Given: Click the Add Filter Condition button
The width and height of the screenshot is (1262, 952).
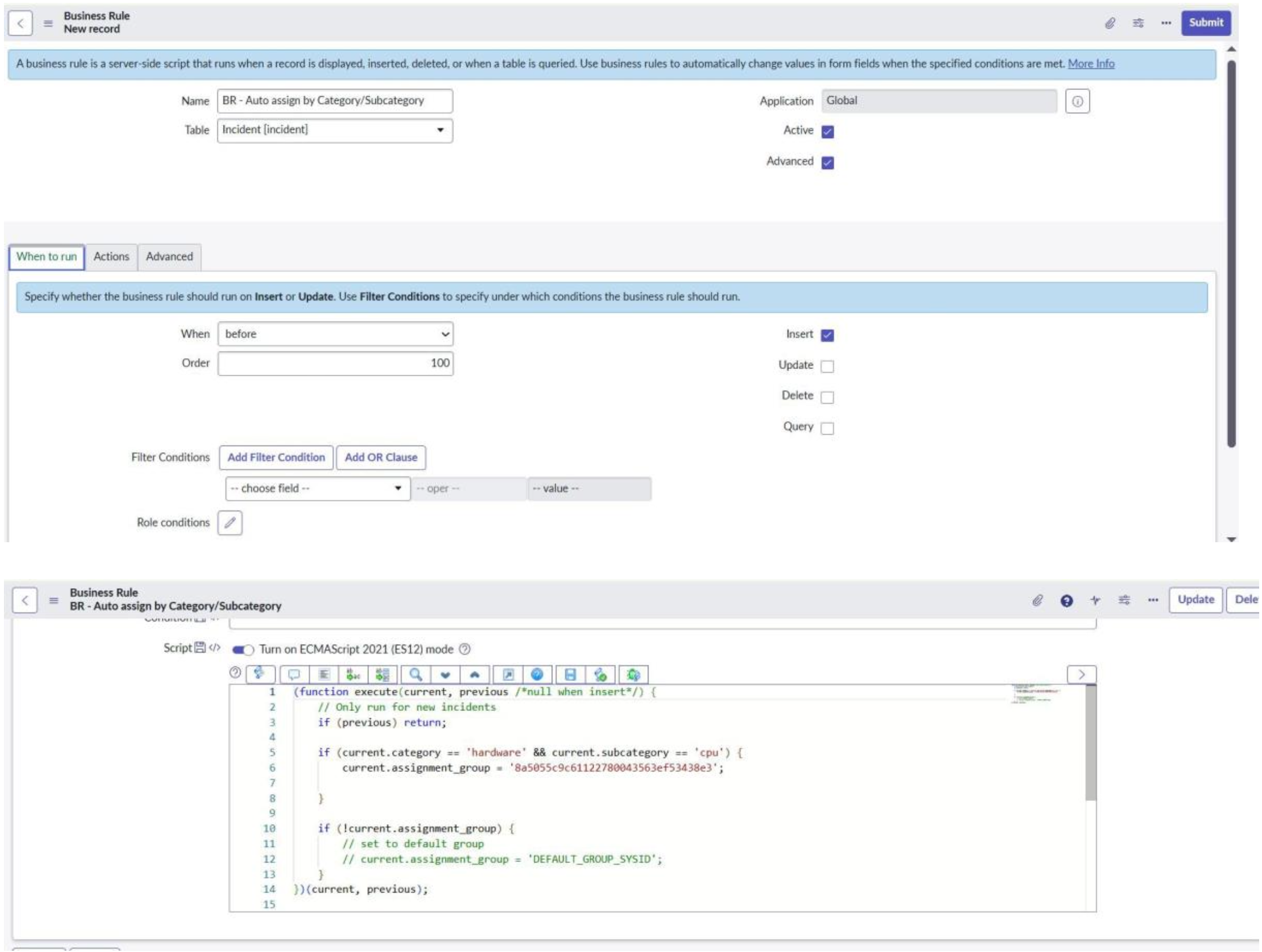Looking at the screenshot, I should click(276, 458).
